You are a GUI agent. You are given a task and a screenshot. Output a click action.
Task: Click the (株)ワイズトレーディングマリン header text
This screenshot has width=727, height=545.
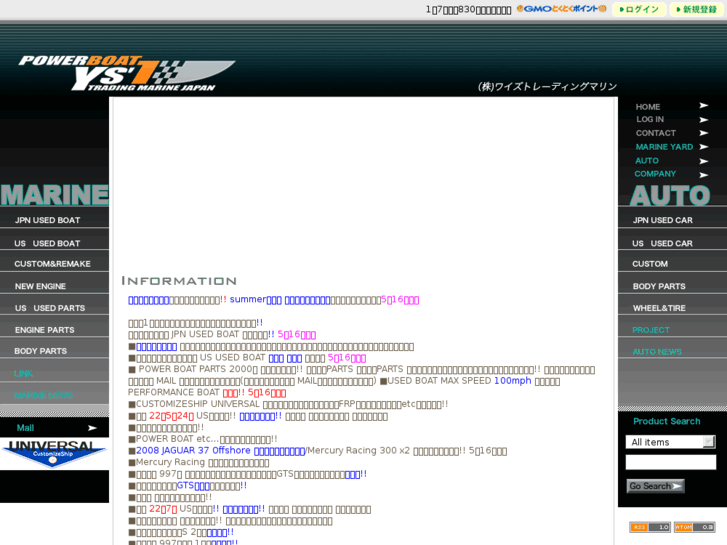547,86
